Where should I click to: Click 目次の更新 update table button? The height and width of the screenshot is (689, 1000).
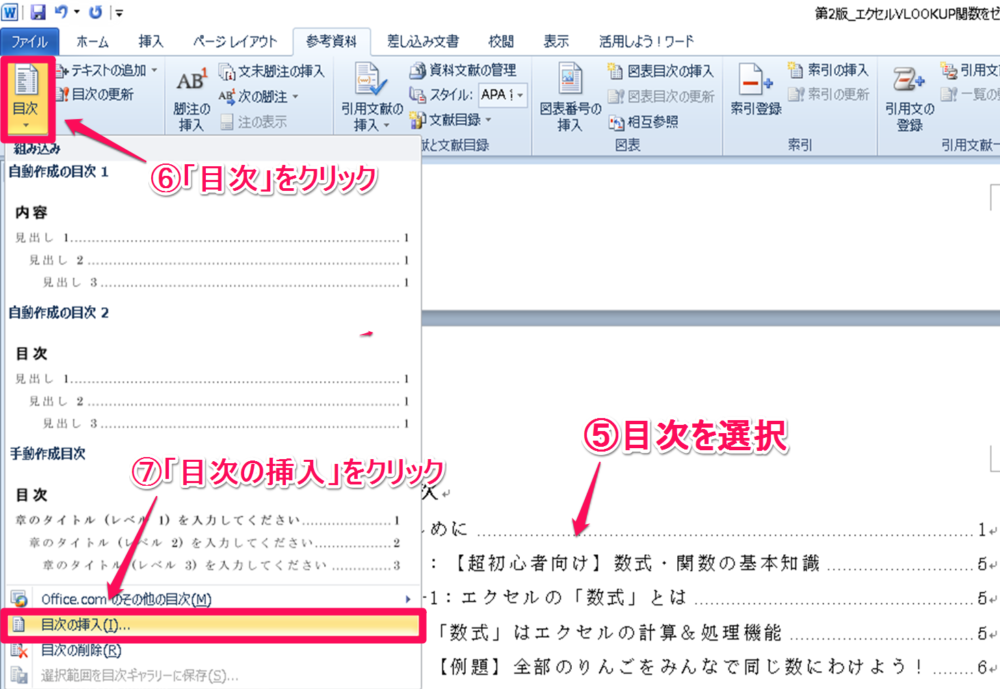101,95
